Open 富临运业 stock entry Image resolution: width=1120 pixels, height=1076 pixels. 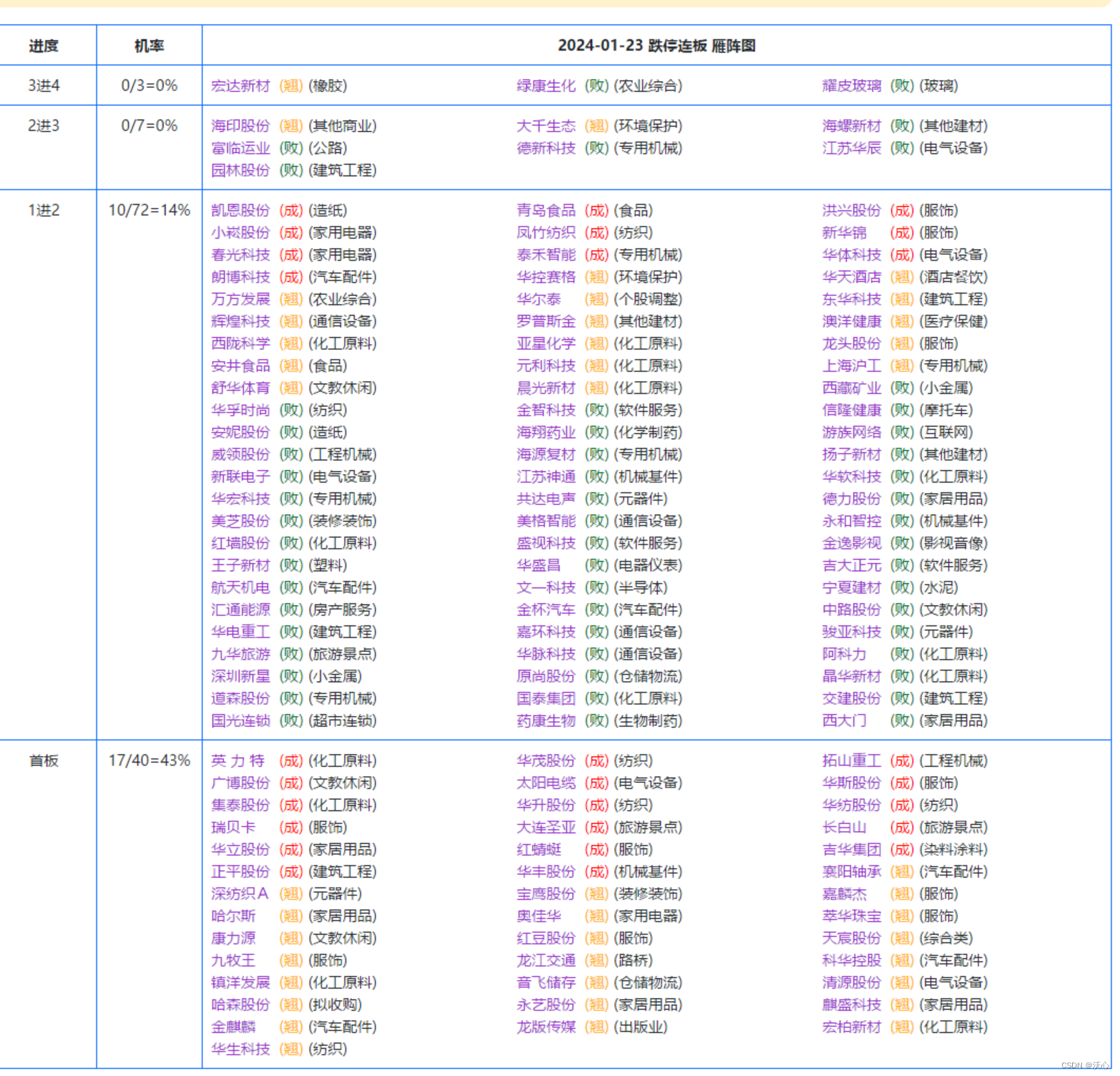241,148
